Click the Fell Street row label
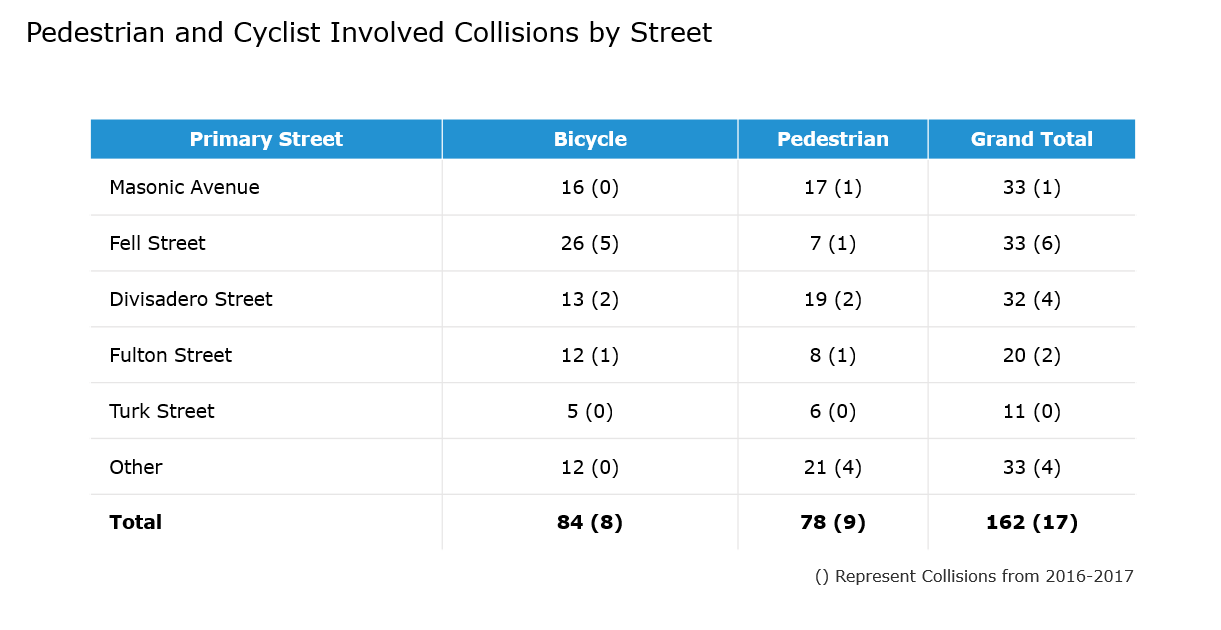This screenshot has height=630, width=1221. tap(157, 243)
